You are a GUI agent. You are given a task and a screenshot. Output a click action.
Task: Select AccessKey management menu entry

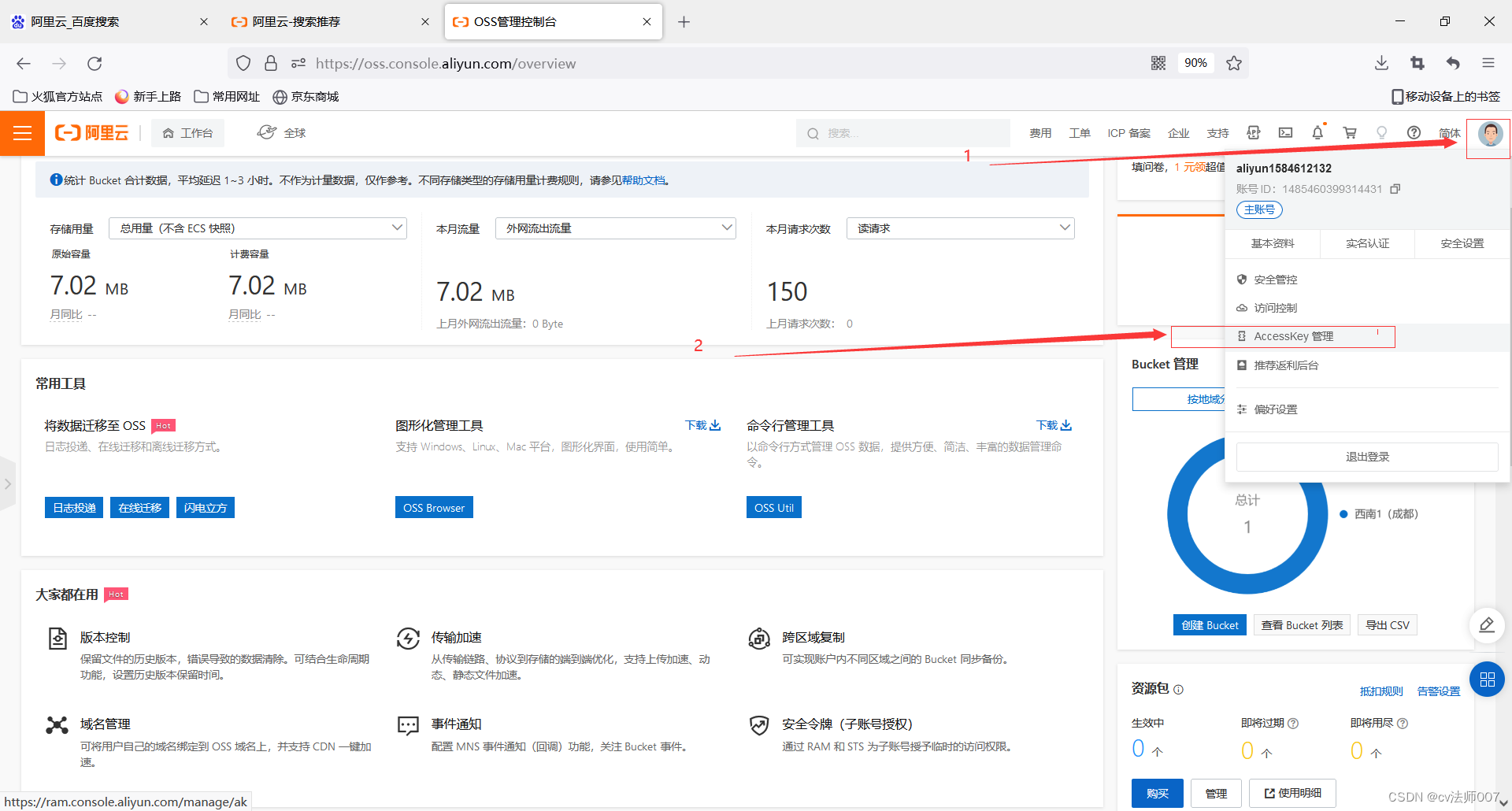pos(1367,336)
